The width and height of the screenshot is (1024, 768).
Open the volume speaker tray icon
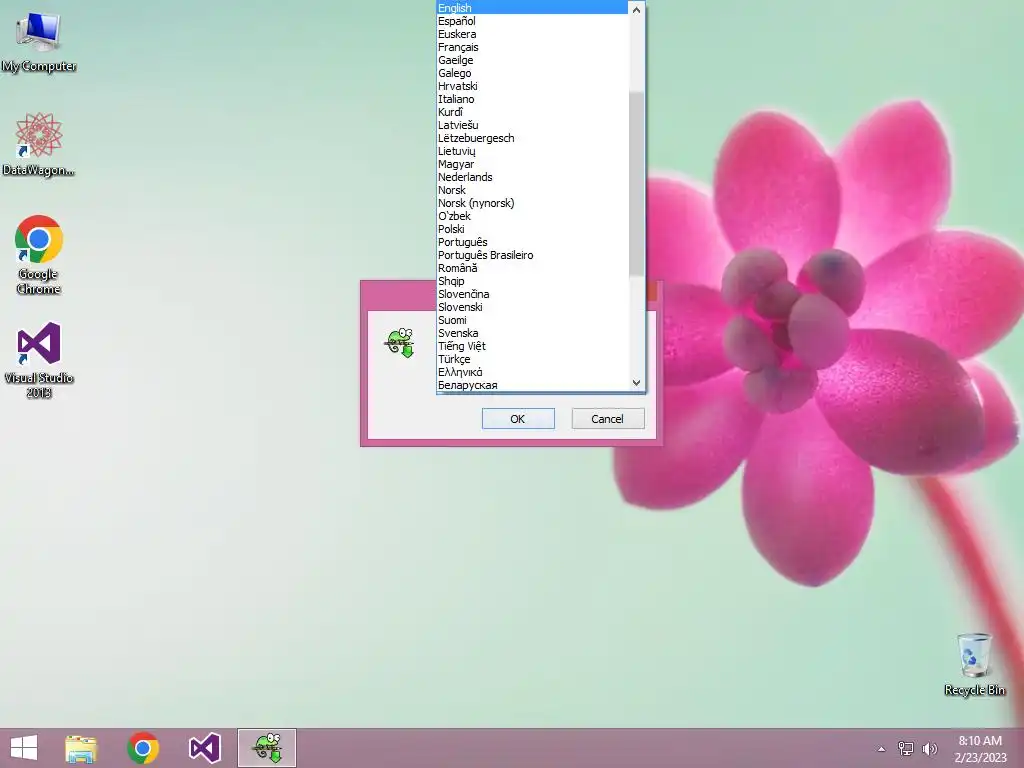click(x=929, y=748)
